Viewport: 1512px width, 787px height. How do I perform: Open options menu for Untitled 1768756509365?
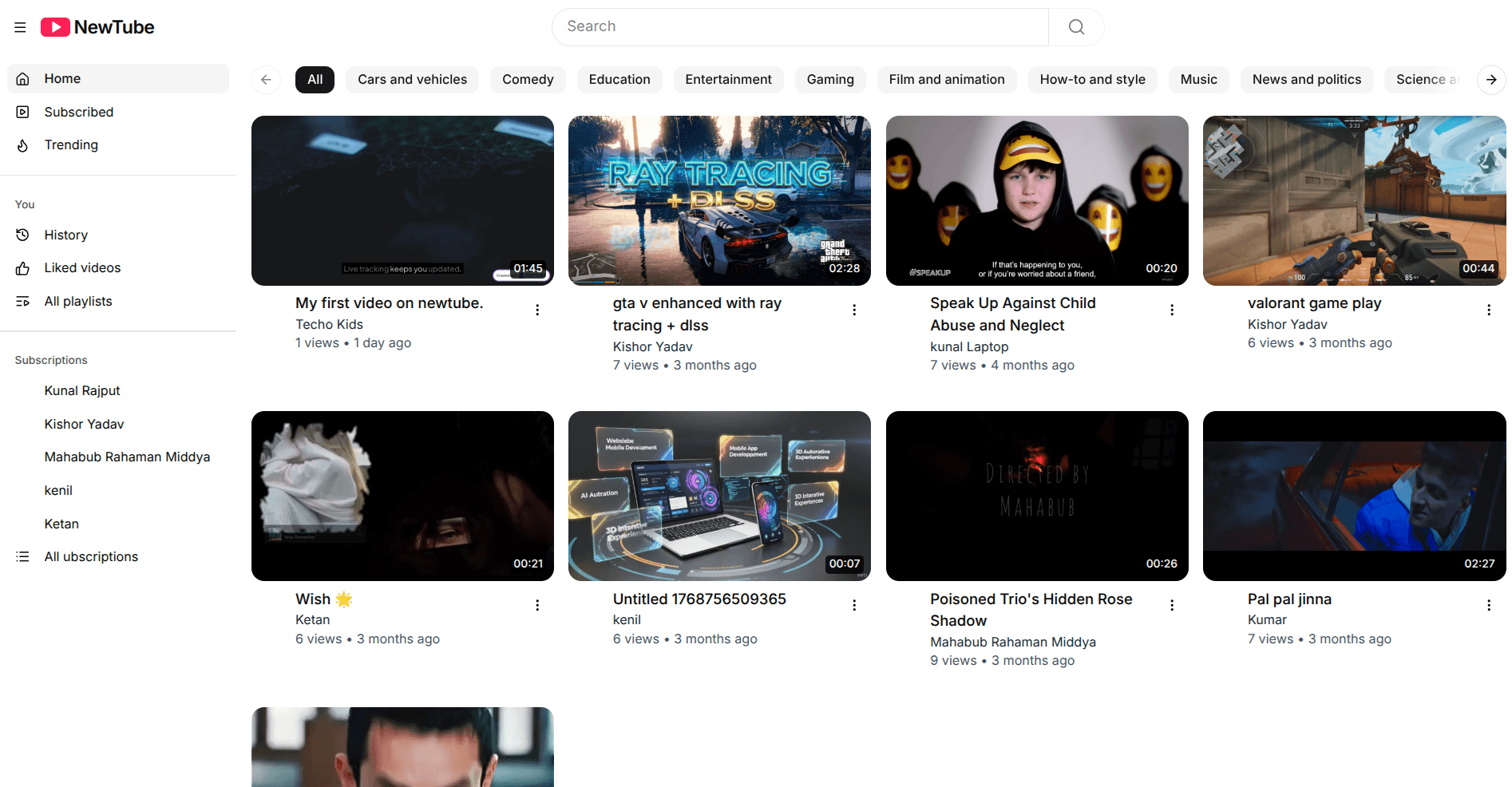[x=854, y=605]
